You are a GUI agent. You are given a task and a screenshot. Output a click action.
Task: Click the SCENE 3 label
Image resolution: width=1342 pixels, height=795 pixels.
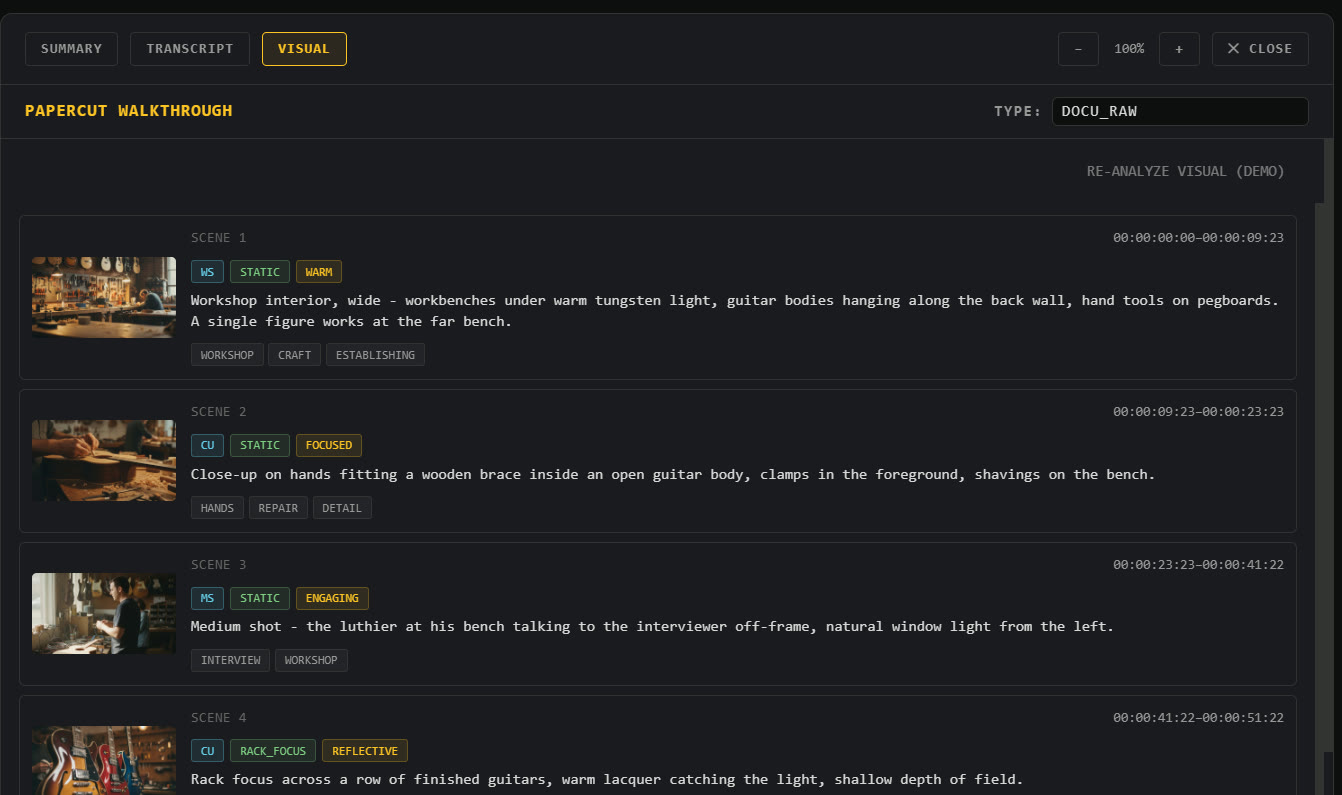(x=218, y=565)
